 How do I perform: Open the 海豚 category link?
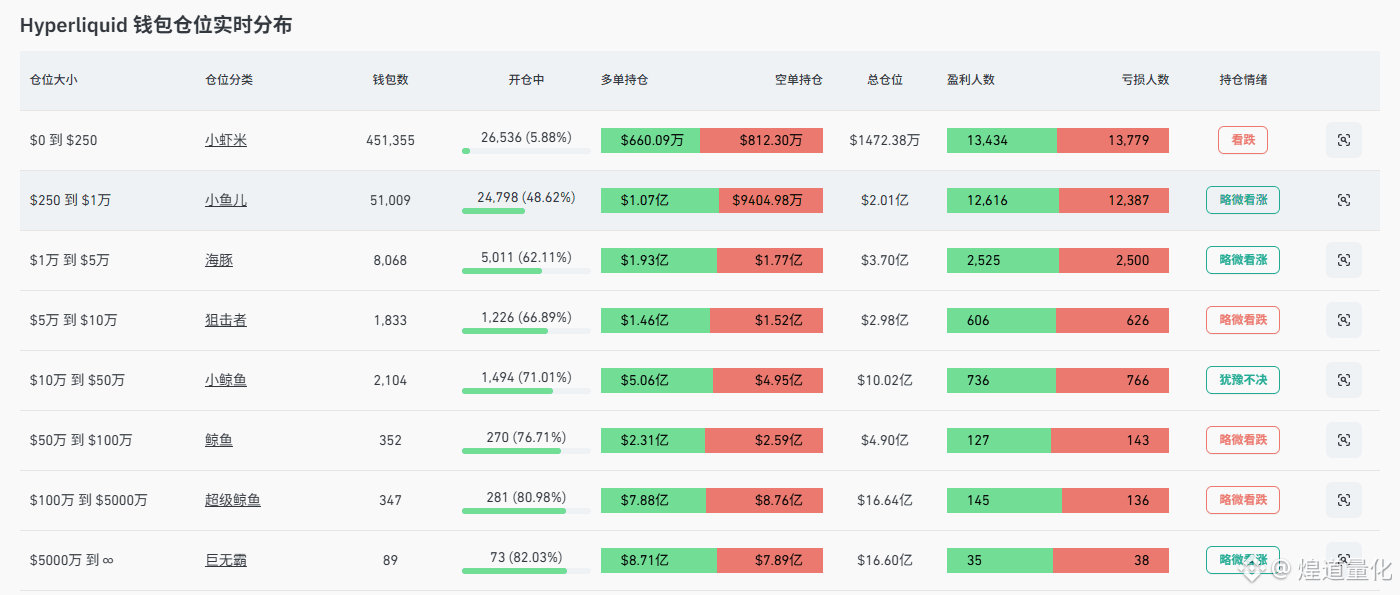pyautogui.click(x=219, y=260)
